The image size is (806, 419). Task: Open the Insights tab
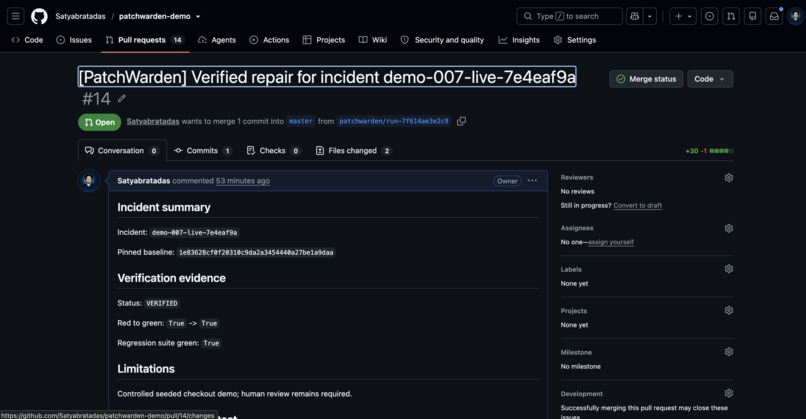(x=519, y=40)
